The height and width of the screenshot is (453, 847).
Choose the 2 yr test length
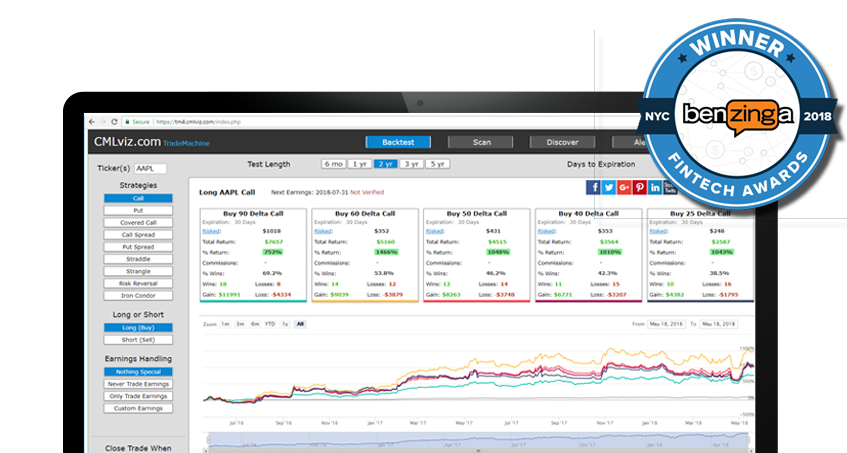[x=385, y=164]
